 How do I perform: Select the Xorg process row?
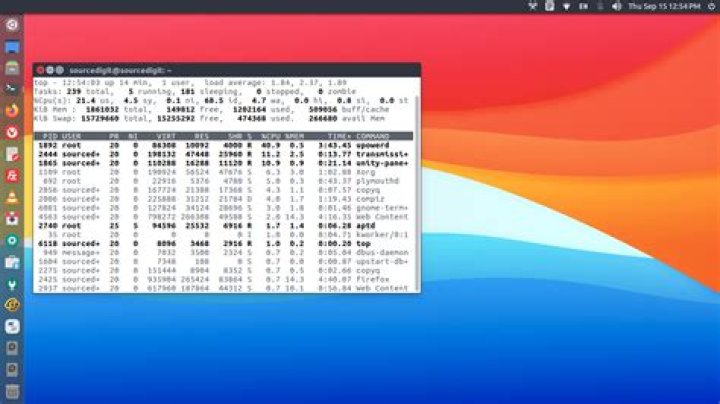coord(223,172)
